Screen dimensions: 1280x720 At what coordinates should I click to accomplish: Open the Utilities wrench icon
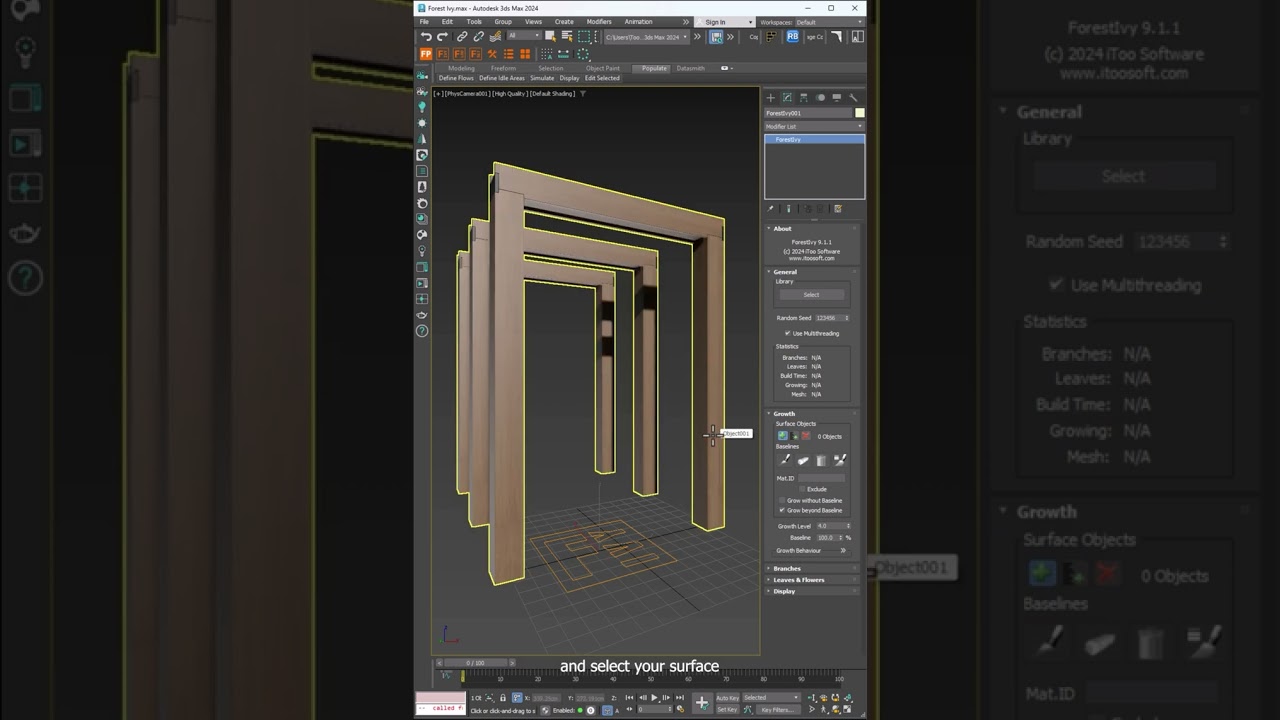[x=853, y=98]
